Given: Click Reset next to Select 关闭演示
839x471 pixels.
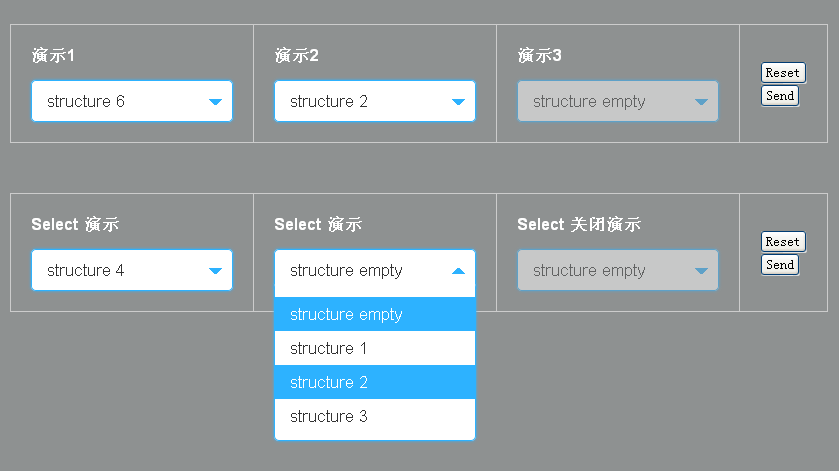Looking at the screenshot, I should 782,242.
